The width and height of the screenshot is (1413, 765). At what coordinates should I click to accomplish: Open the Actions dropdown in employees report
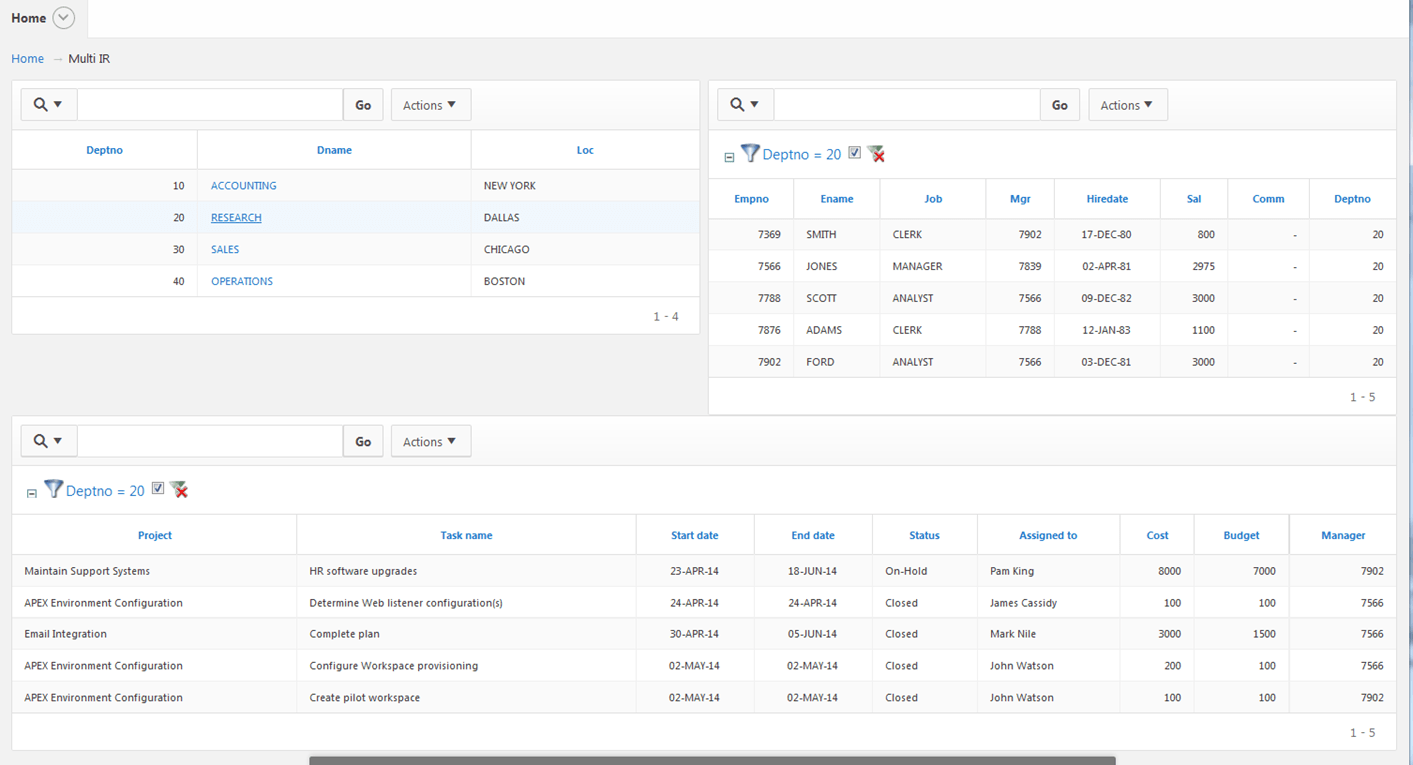tap(1128, 104)
